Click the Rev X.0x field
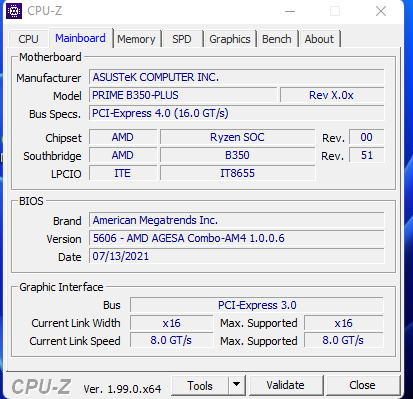Screen dimensions: 413x399 coord(332,95)
